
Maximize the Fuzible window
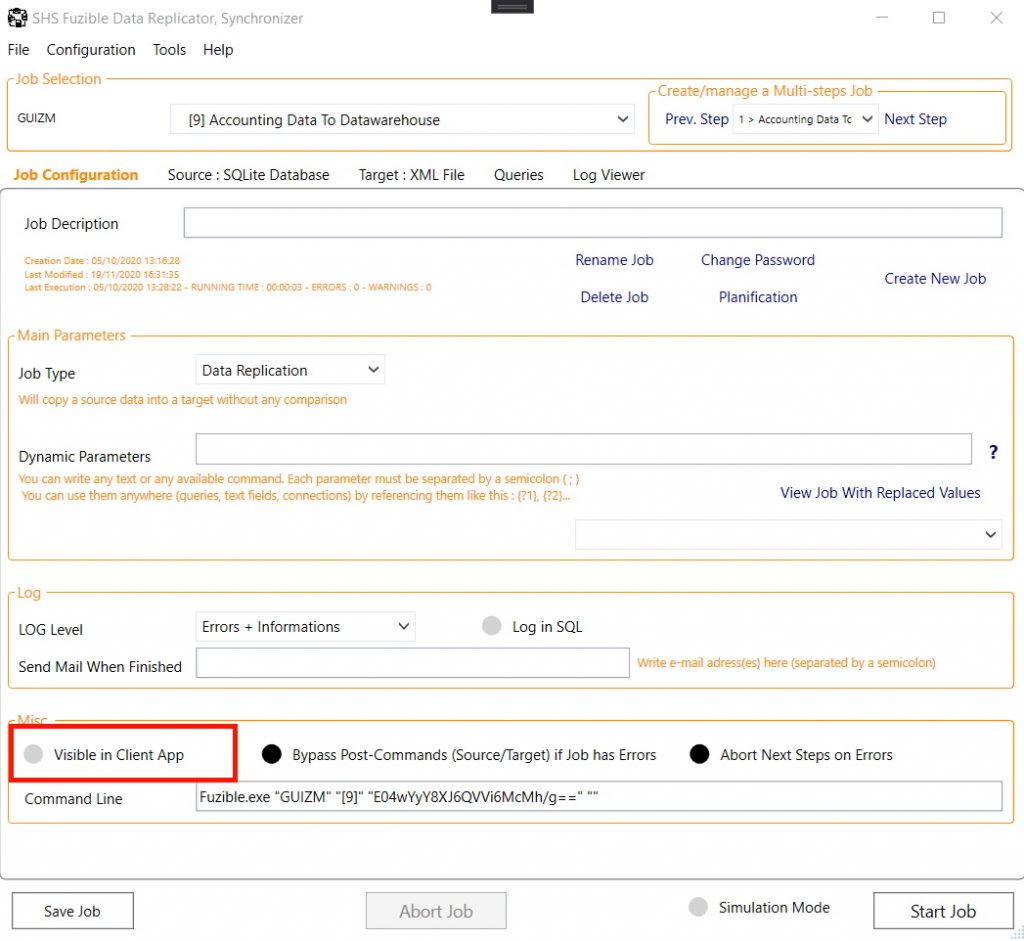pyautogui.click(x=938, y=18)
